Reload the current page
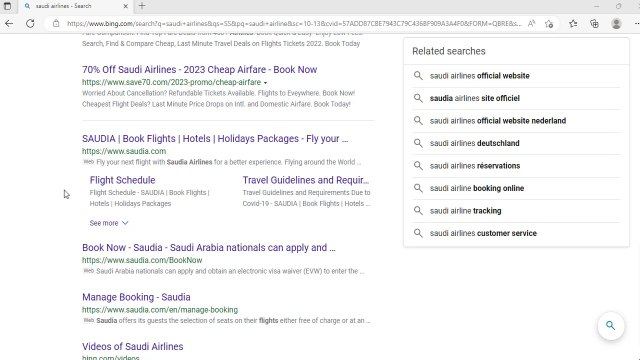 30,24
